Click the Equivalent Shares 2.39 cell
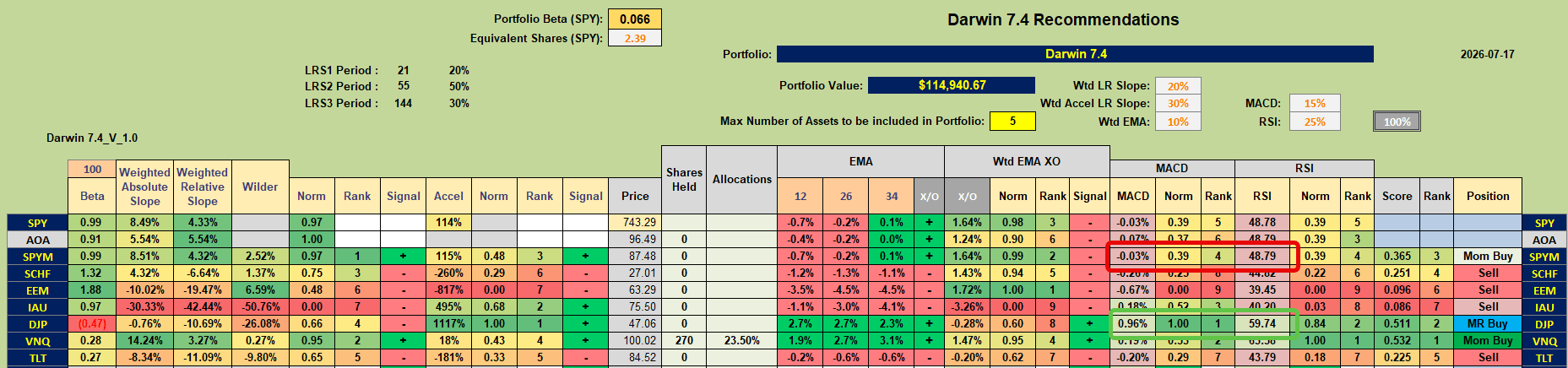This screenshot has height=368, width=1568. [635, 38]
